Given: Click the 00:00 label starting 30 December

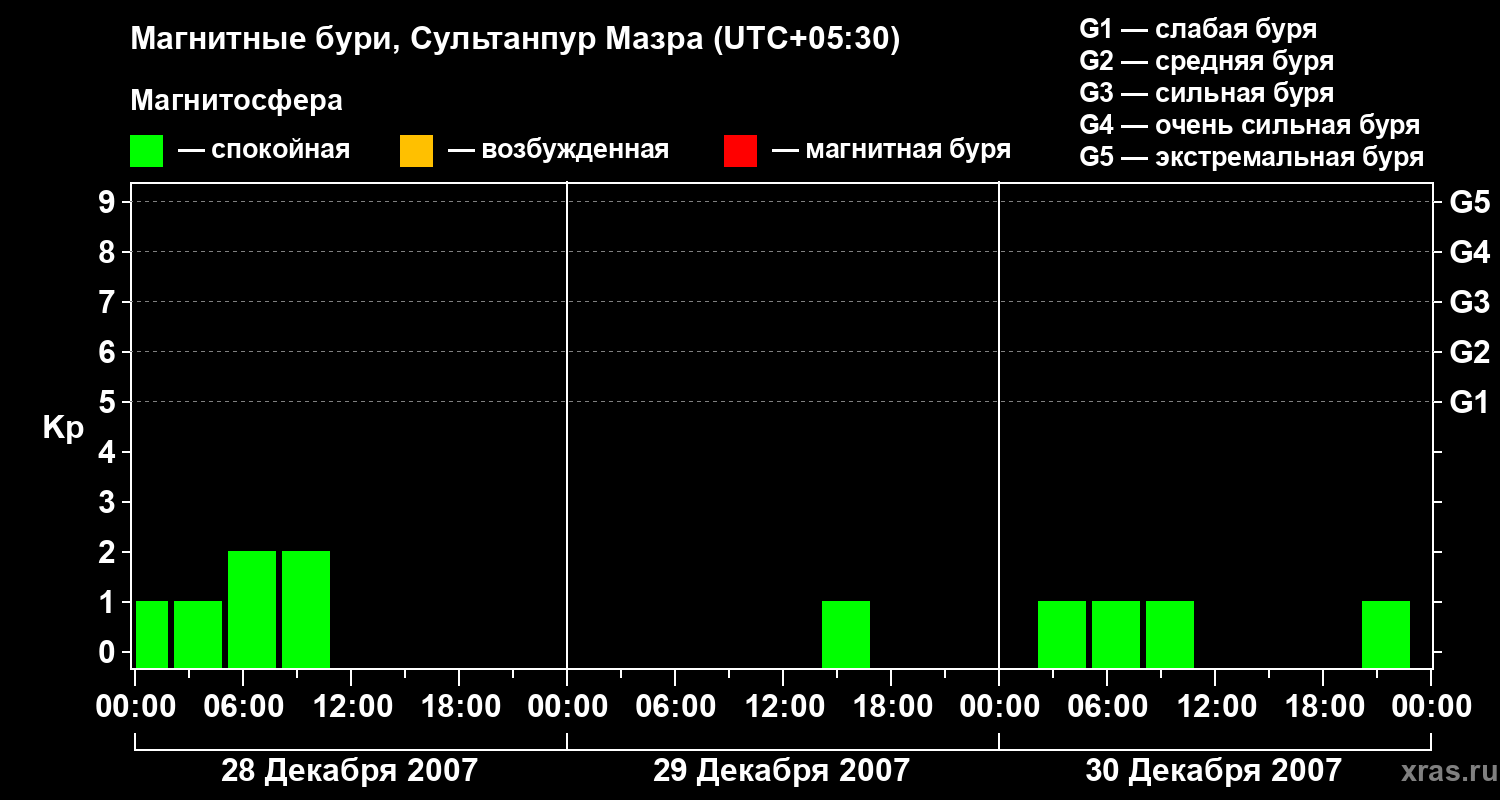Looking at the screenshot, I should pyautogui.click(x=999, y=707).
